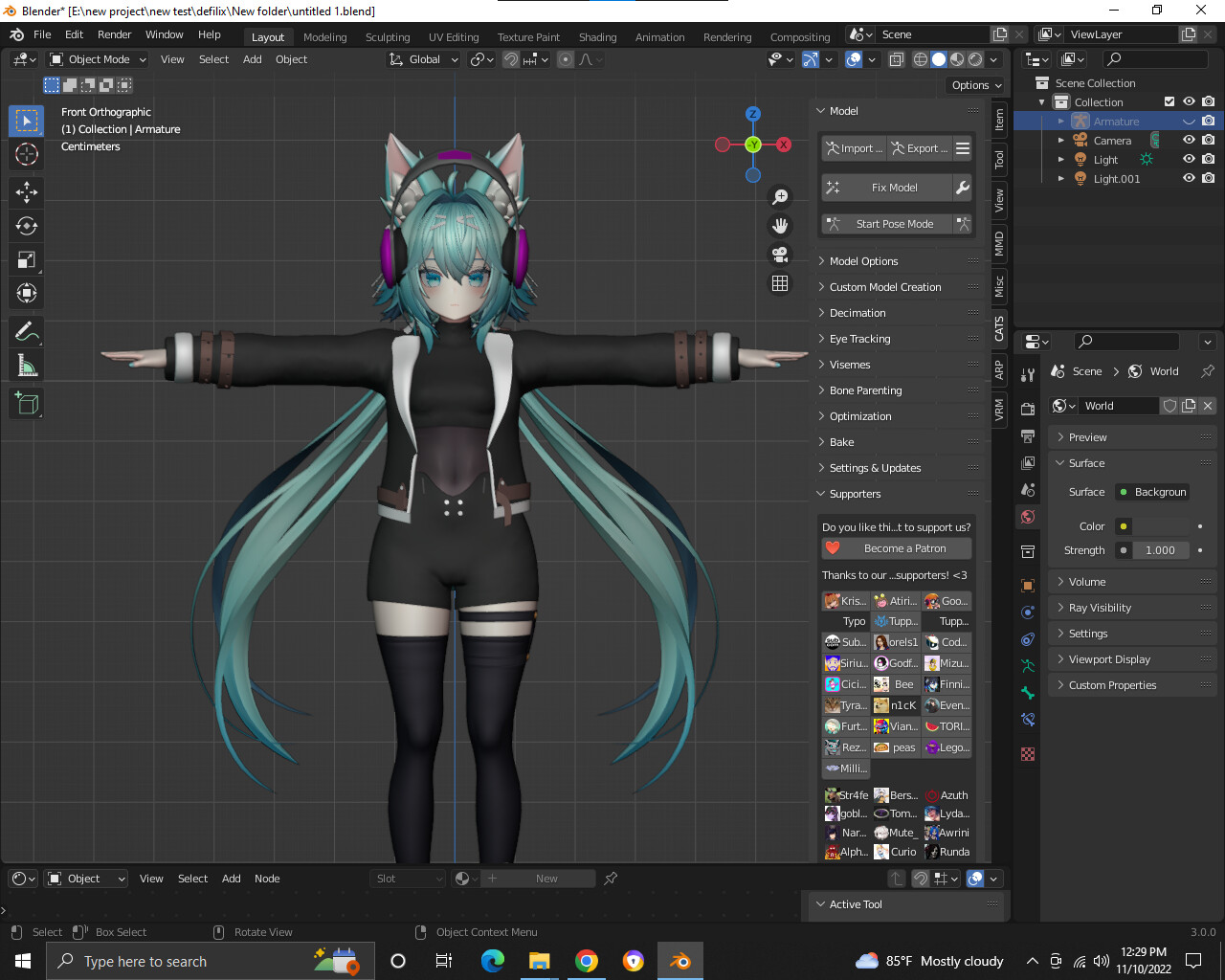Toggle X-ray mode in viewport header
1225x980 pixels.
896,59
